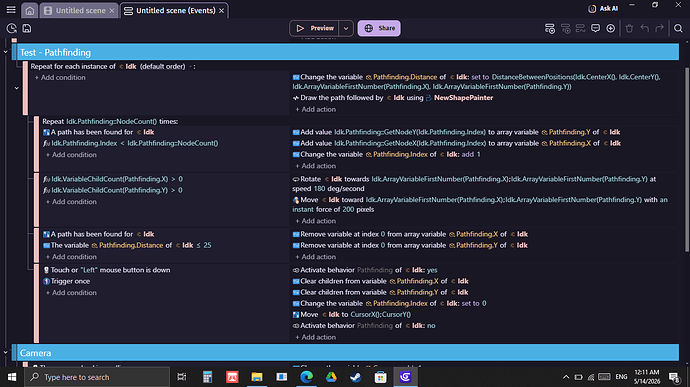Screen dimensions: 690x387
Task: Select Activate behavior Pathfinding: yes action
Action: [x=365, y=270]
